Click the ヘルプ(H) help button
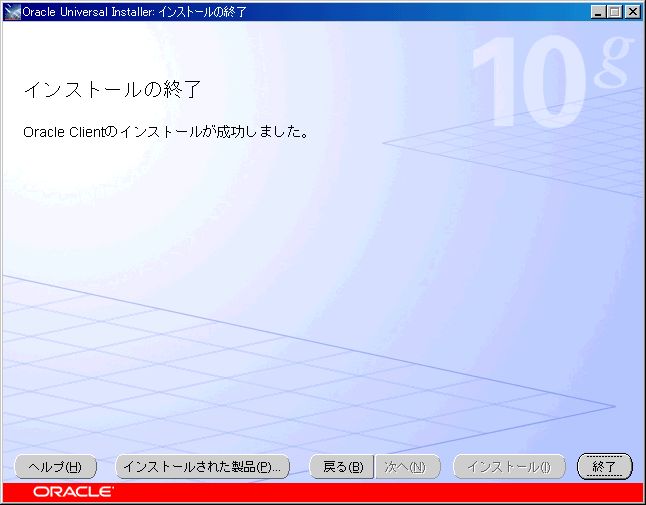This screenshot has height=505, width=646. point(55,467)
